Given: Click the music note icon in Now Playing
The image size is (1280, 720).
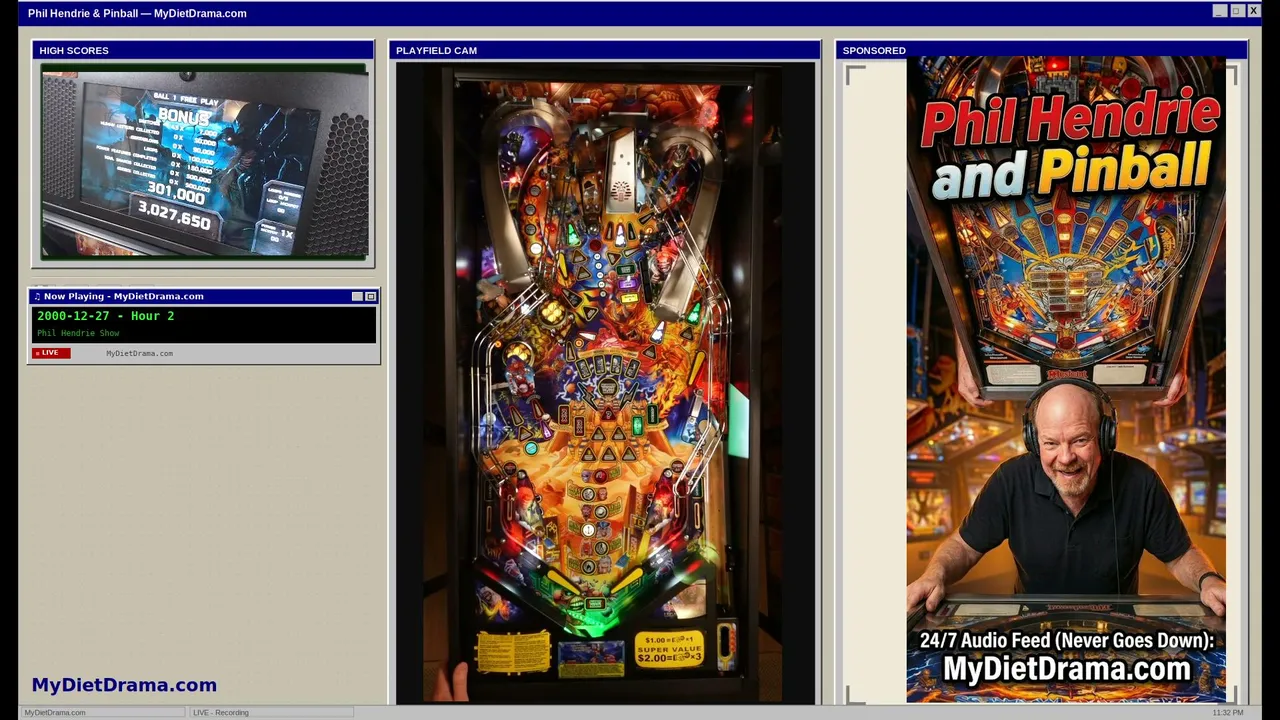Looking at the screenshot, I should (37, 296).
